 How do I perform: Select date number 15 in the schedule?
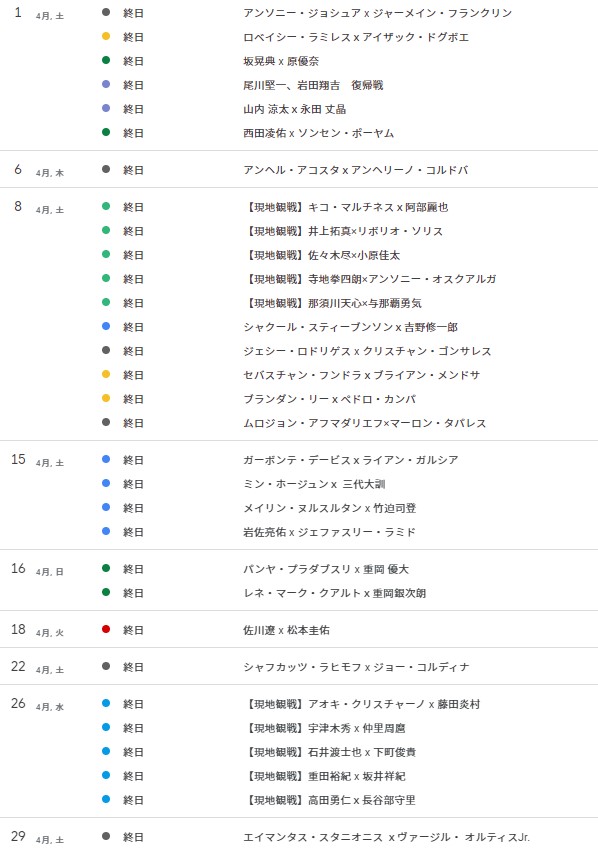click(18, 459)
